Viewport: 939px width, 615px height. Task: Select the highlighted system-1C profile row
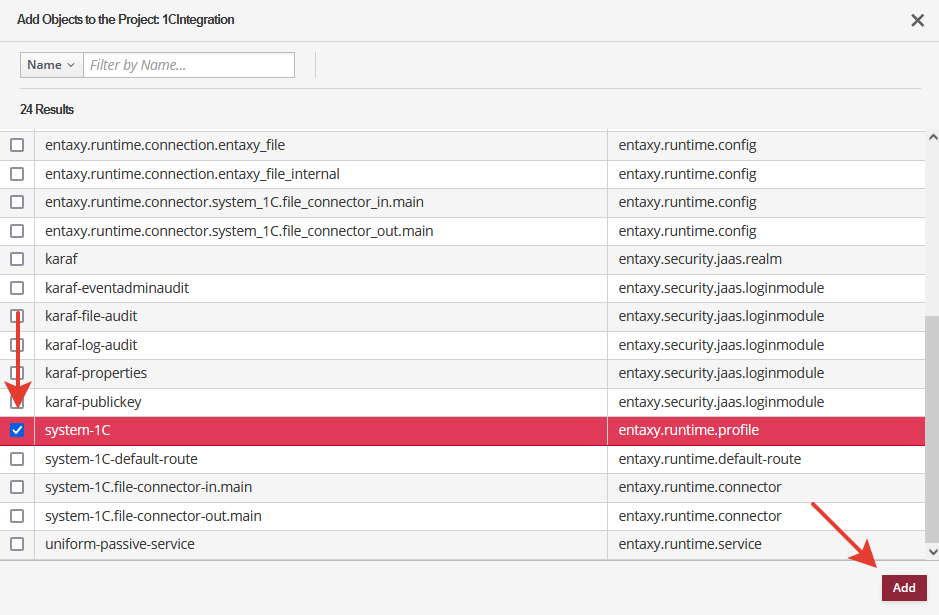click(x=300, y=430)
